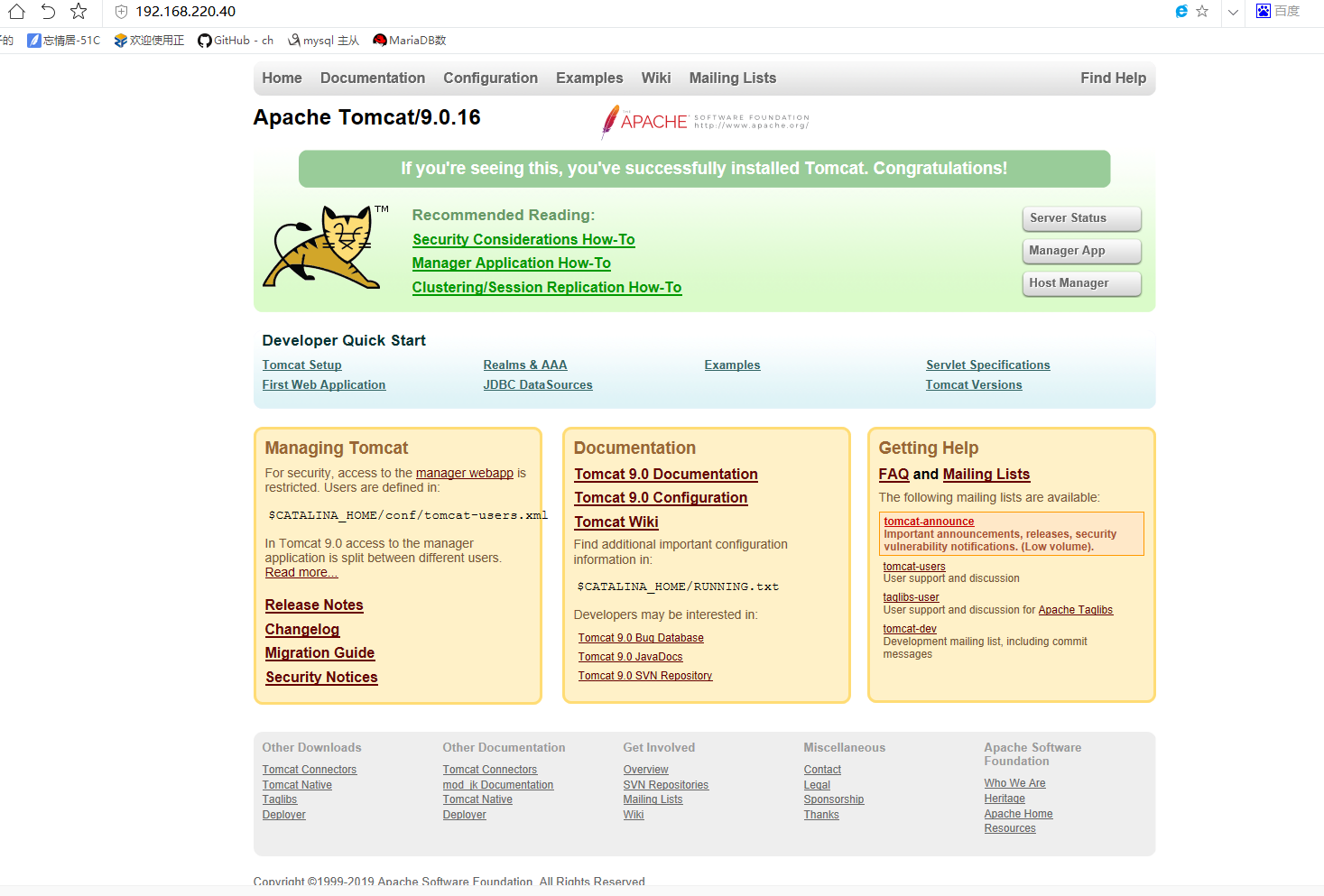Open Examples in the top navigation bar
The width and height of the screenshot is (1324, 896).
589,79
